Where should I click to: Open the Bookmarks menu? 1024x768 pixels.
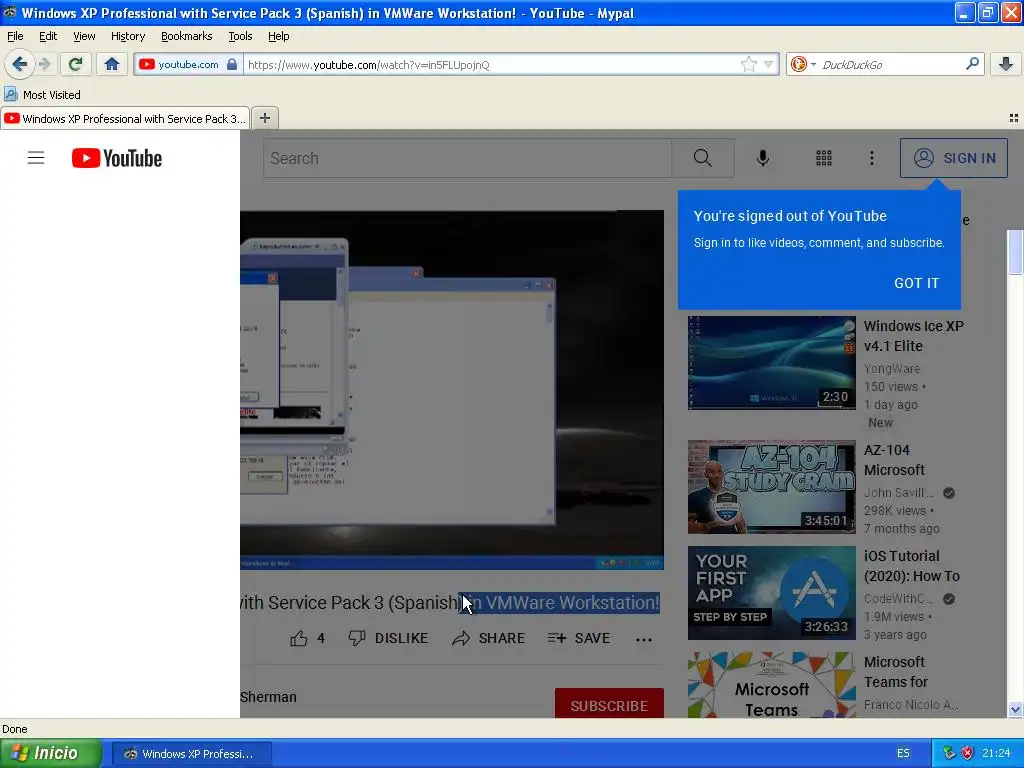coord(186,36)
